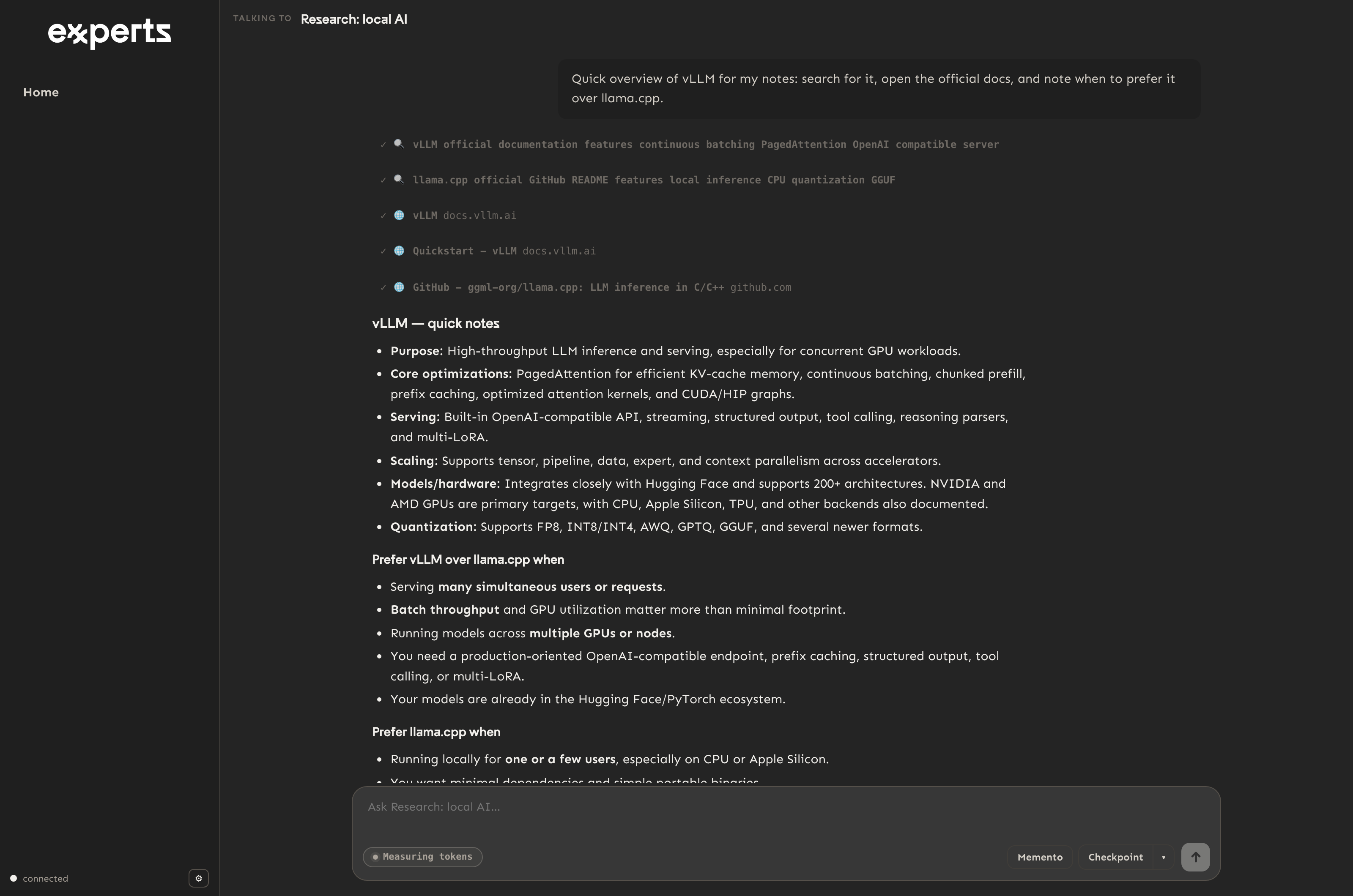Click search icon of vLLM documentation query
1353x896 pixels.
point(399,144)
